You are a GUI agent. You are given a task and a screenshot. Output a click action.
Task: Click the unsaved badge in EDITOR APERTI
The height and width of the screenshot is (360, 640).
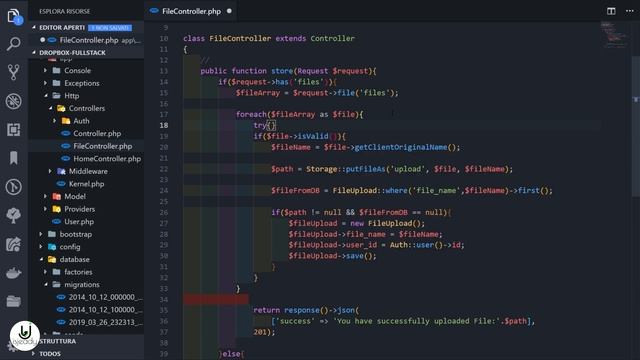click(x=110, y=28)
